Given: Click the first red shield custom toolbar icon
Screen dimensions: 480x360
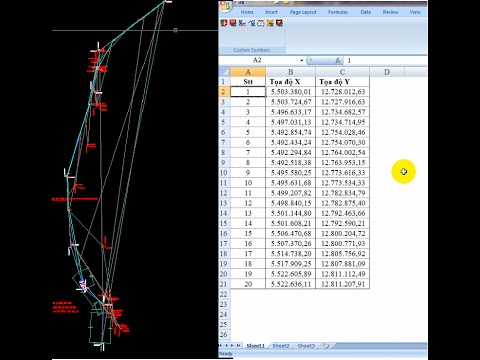Looking at the screenshot, I should tap(224, 23).
